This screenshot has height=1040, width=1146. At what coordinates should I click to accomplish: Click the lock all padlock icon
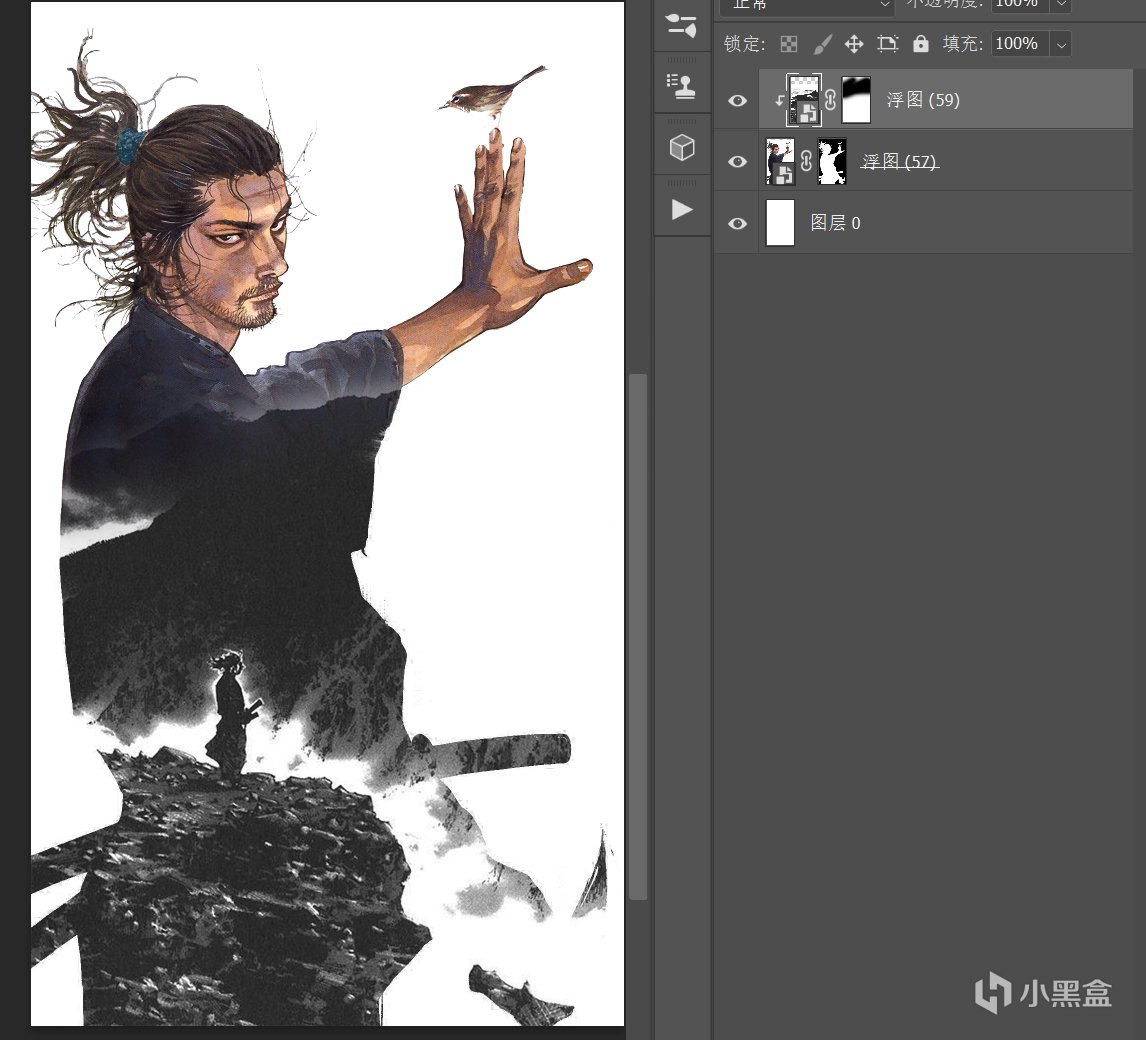click(x=921, y=44)
